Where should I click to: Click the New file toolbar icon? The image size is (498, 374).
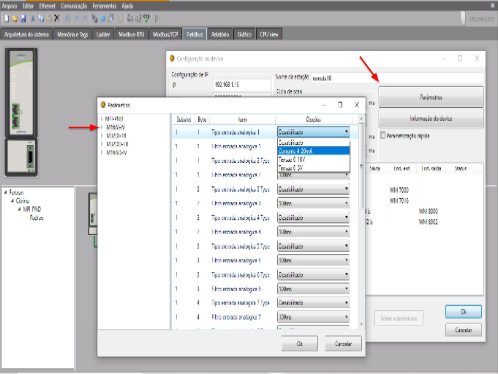(6, 19)
